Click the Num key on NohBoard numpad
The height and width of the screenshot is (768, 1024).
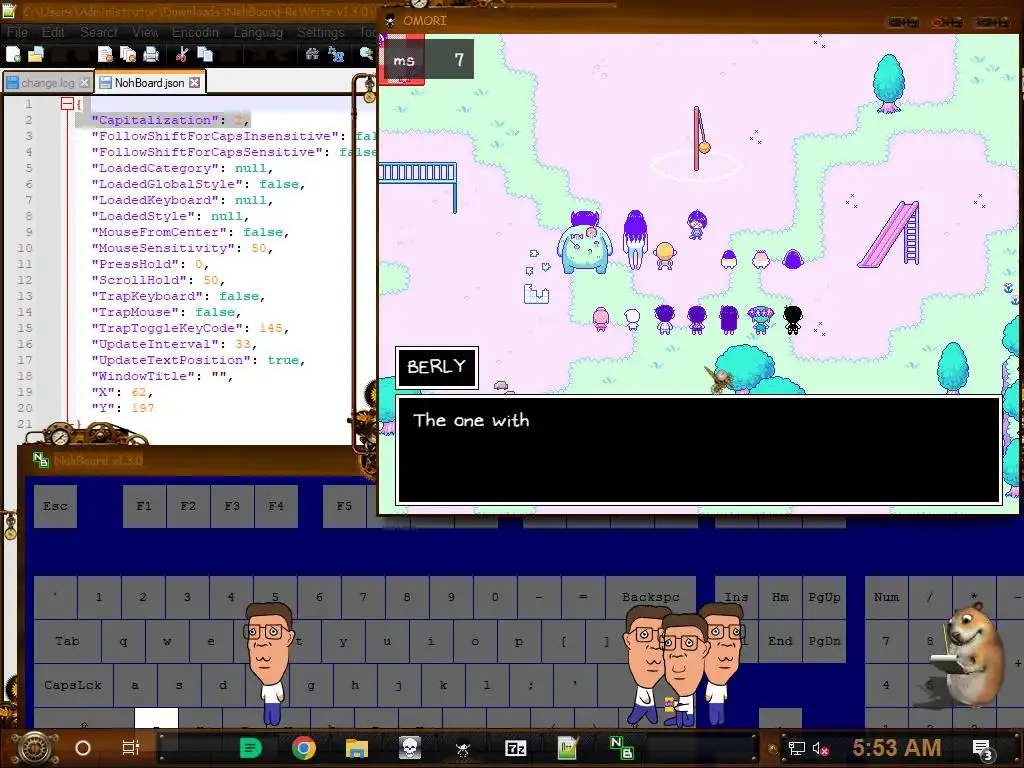pyautogui.click(x=886, y=597)
